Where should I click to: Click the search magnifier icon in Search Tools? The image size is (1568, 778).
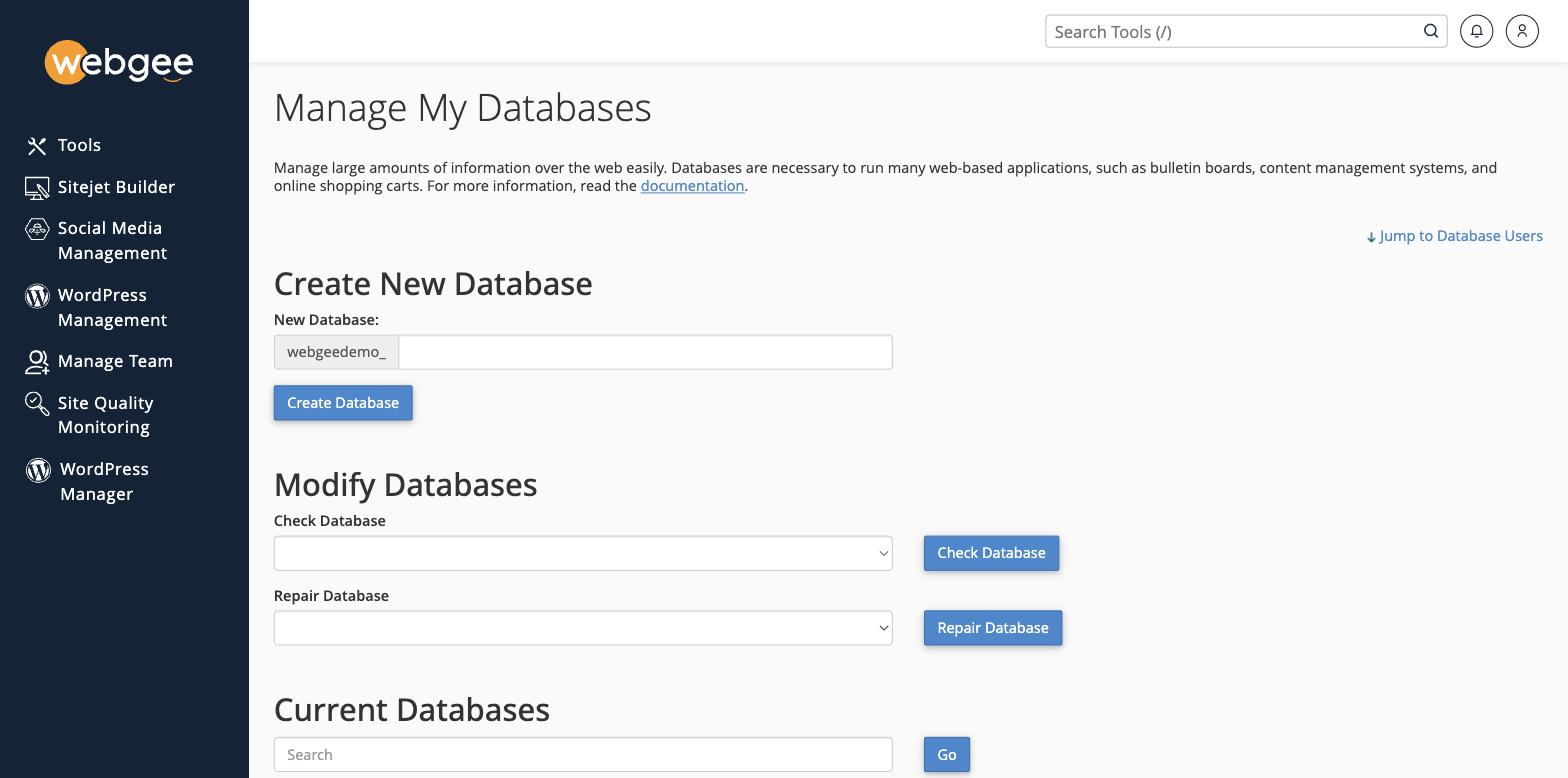[1431, 31]
